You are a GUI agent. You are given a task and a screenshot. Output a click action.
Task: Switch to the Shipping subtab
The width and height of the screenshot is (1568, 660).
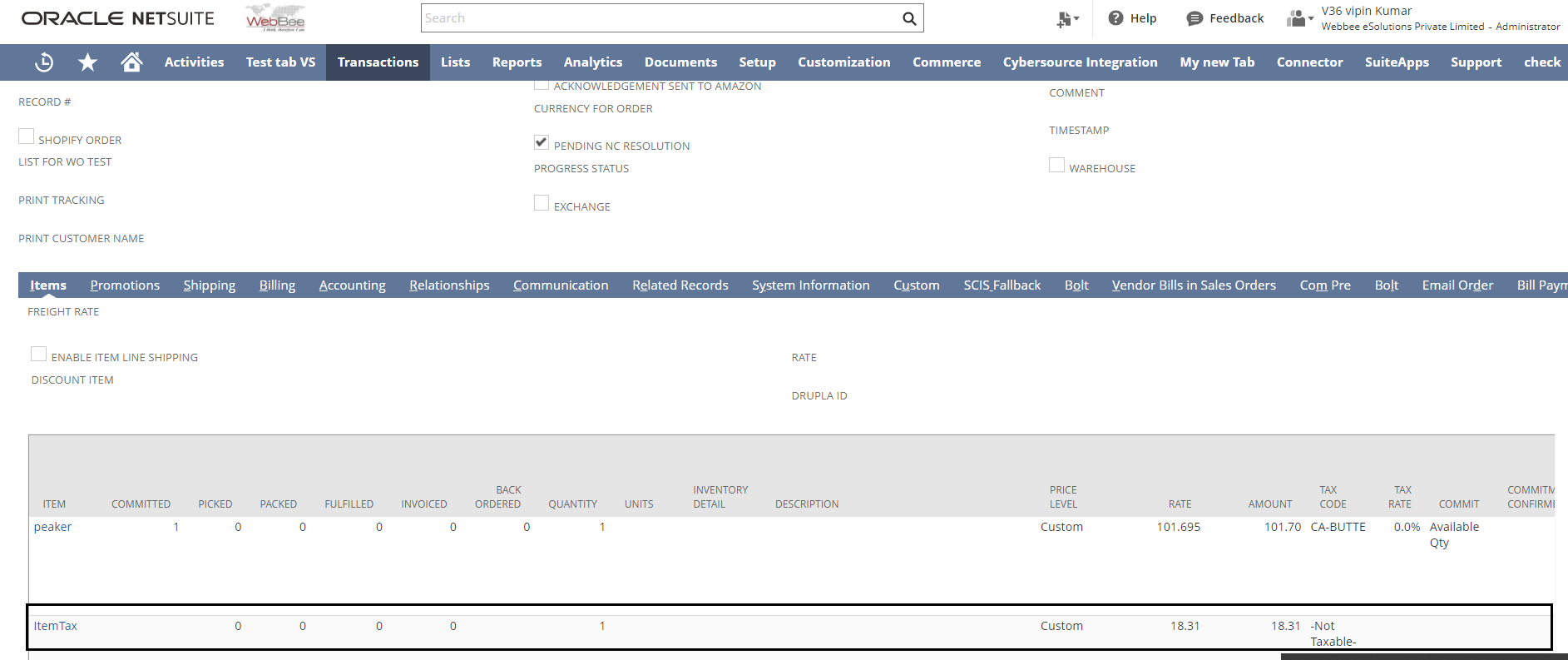[x=209, y=285]
